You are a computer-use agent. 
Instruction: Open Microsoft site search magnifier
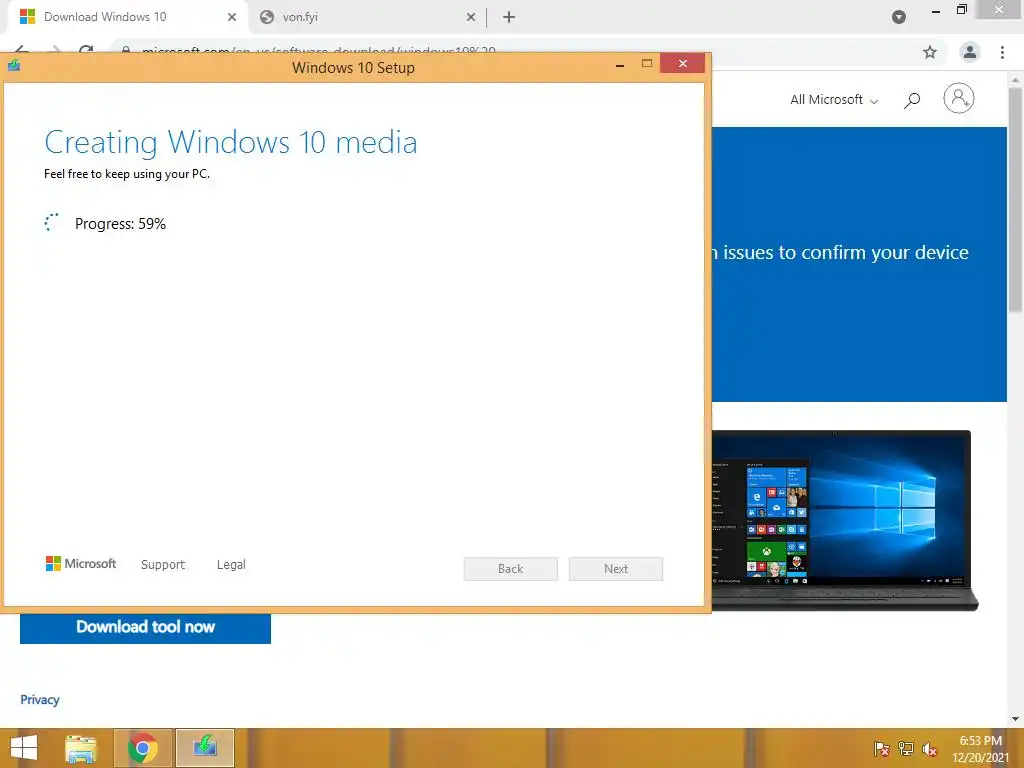(x=912, y=100)
